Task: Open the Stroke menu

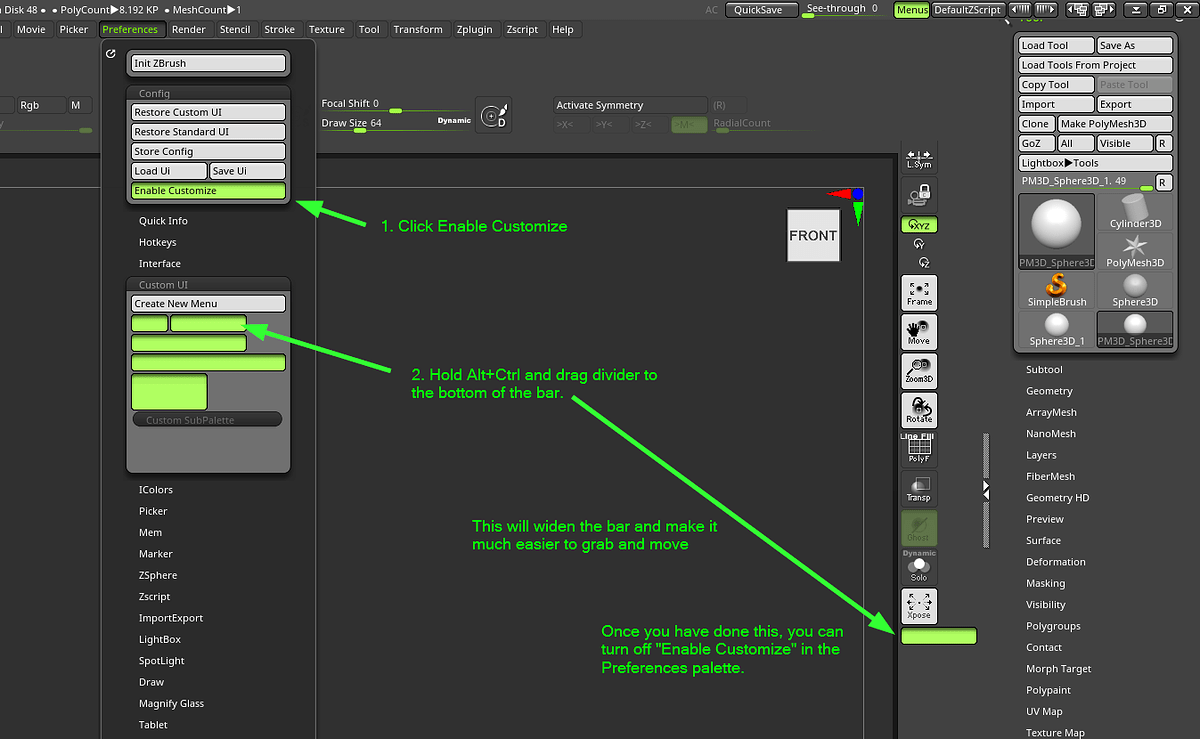Action: [x=279, y=30]
